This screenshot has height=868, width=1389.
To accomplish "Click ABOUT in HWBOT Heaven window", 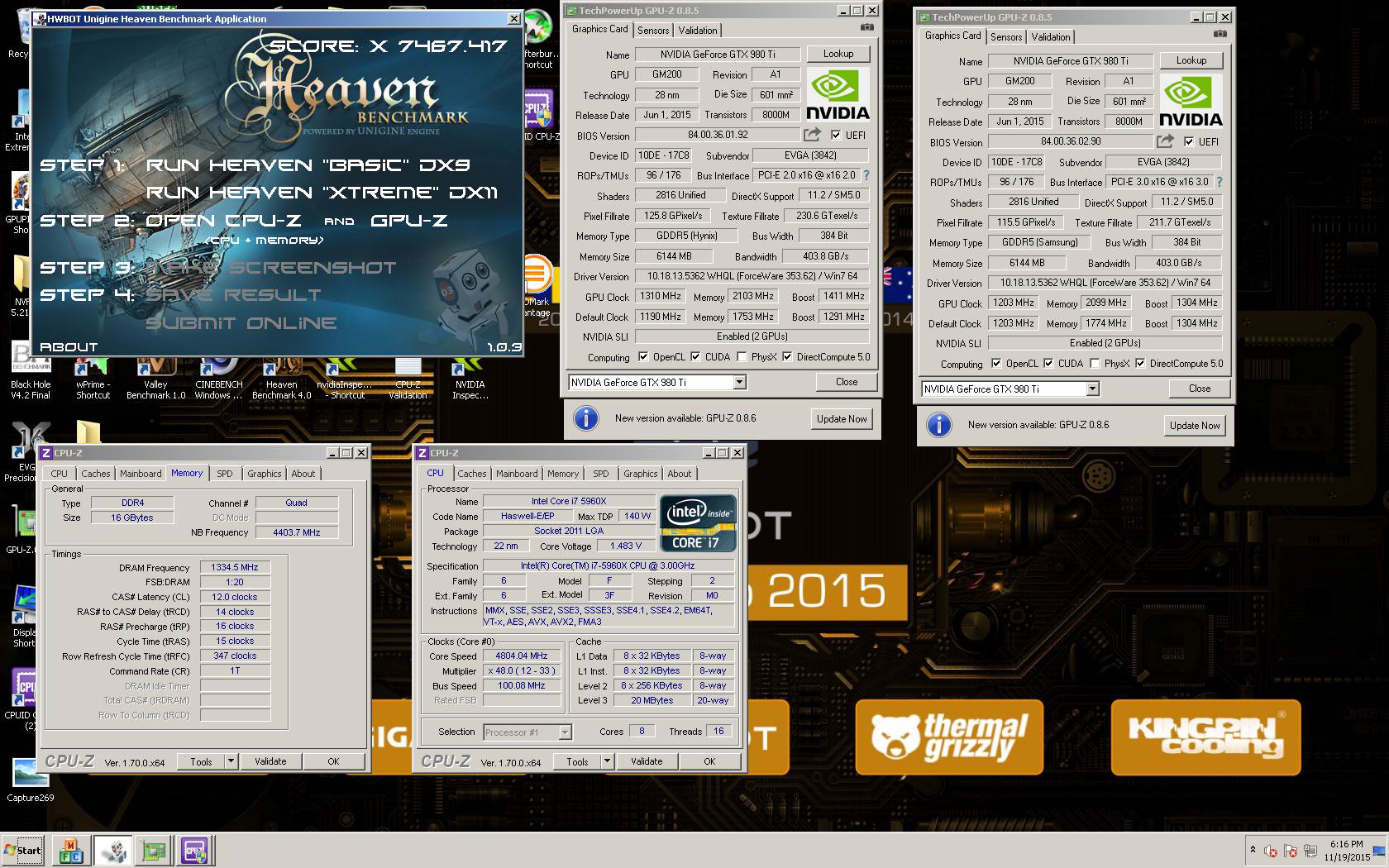I will tap(69, 347).
